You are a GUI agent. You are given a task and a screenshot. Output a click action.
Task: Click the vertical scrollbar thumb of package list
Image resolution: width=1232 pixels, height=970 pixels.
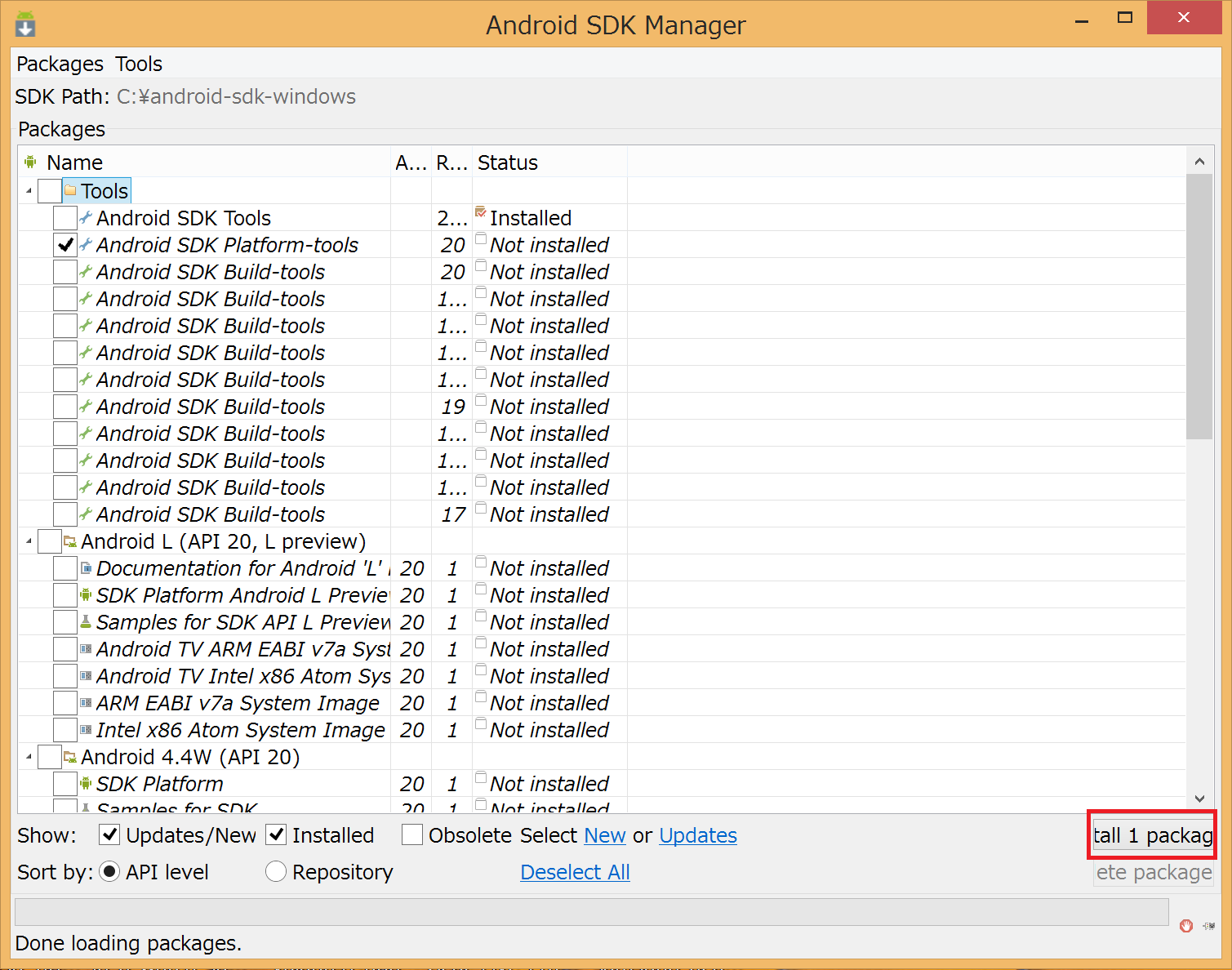(1199, 306)
